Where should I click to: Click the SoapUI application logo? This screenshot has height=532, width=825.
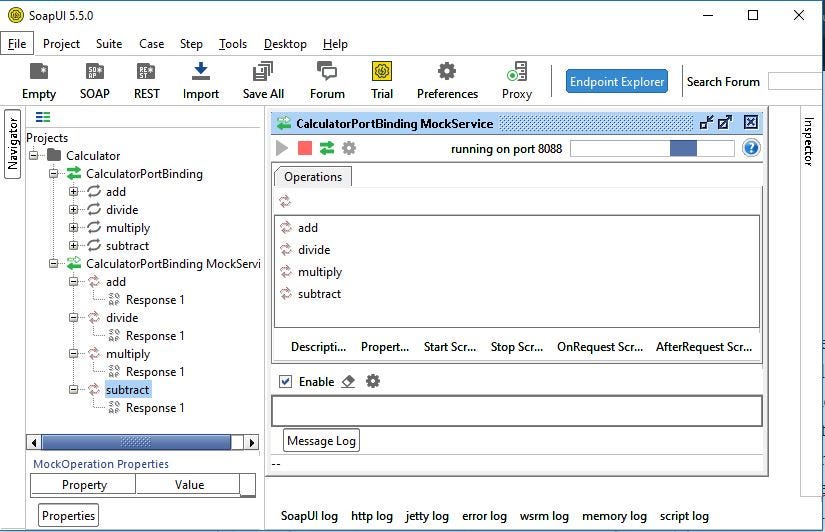pos(16,15)
